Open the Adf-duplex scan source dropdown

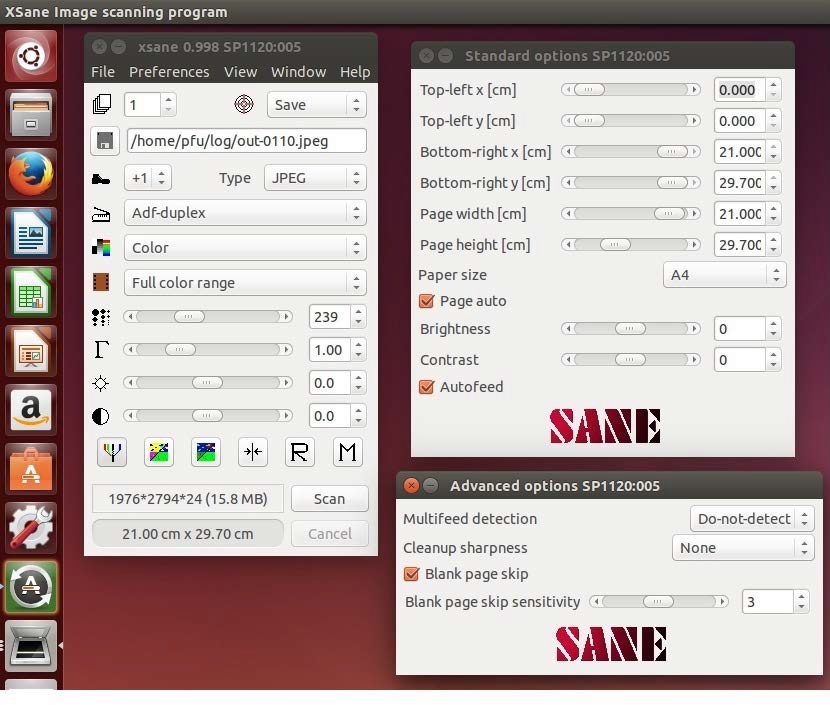244,213
